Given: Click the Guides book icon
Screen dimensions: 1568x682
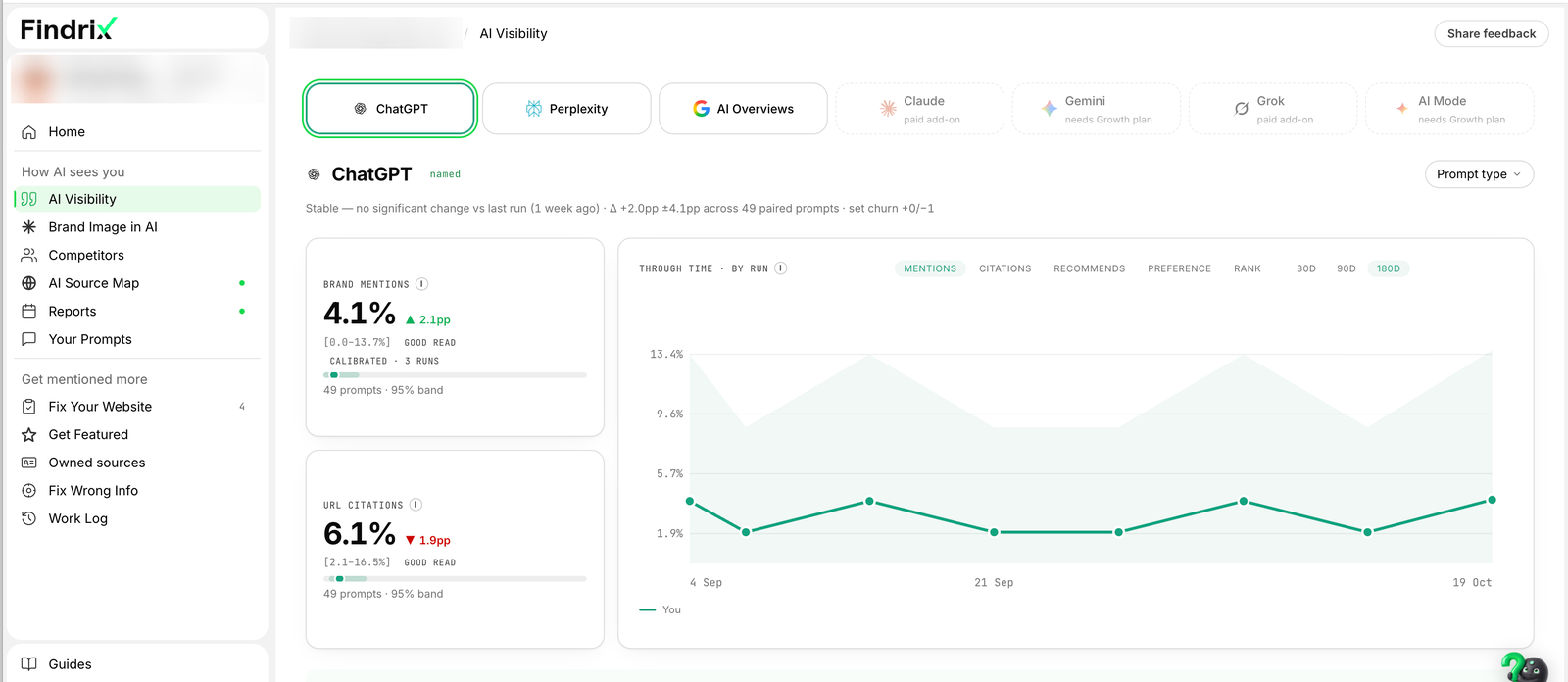Looking at the screenshot, I should [x=29, y=664].
